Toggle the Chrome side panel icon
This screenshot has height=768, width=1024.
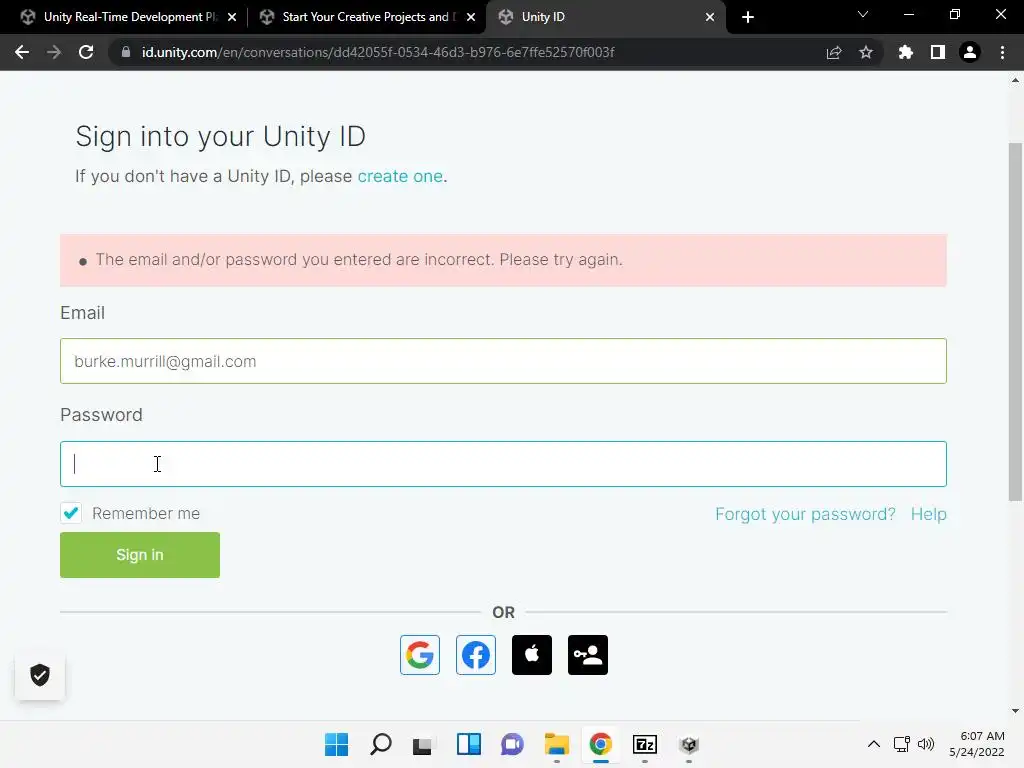click(x=938, y=52)
